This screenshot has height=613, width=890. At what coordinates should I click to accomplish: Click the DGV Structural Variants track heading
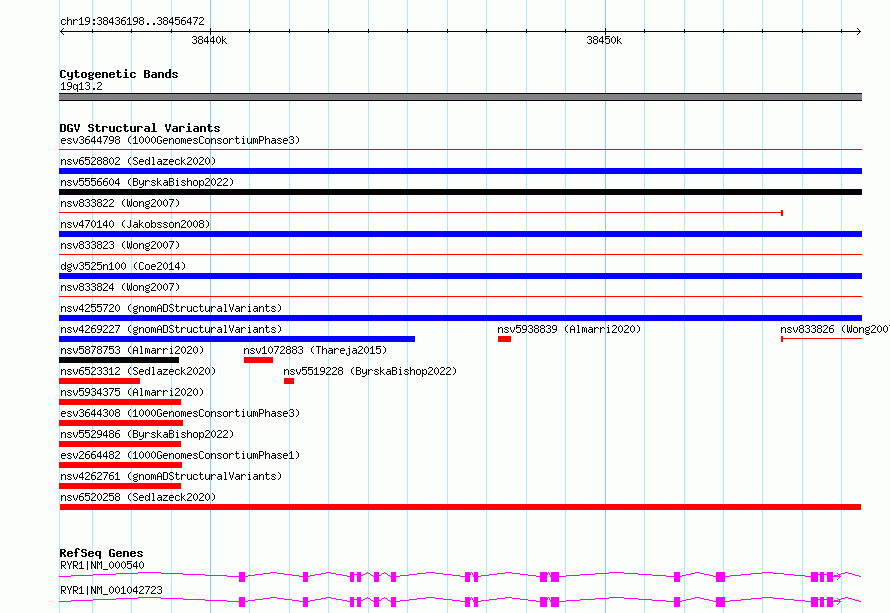click(x=140, y=128)
